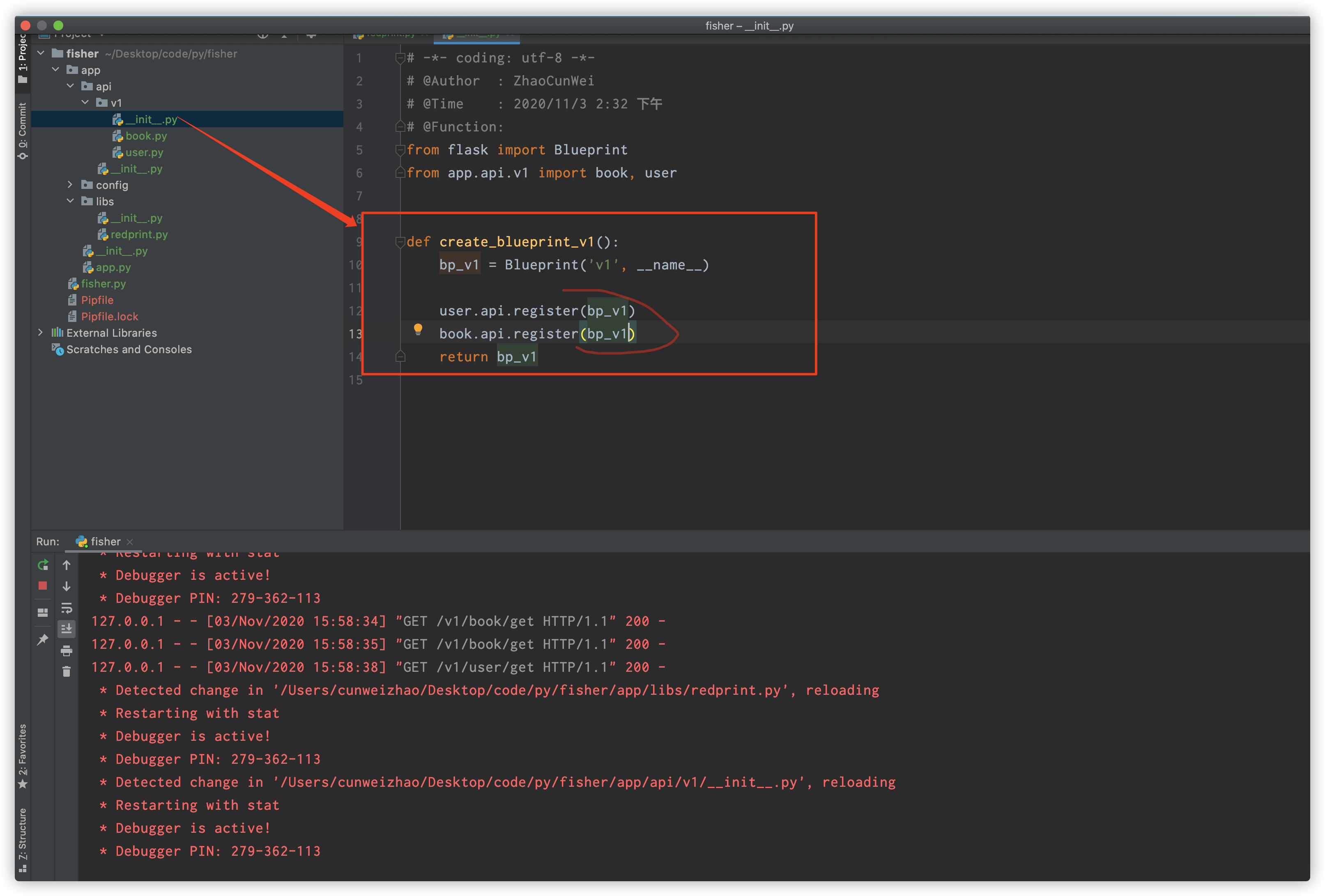This screenshot has height=896, width=1325.
Task: Click the restore layout icon in Run panel
Action: click(43, 613)
